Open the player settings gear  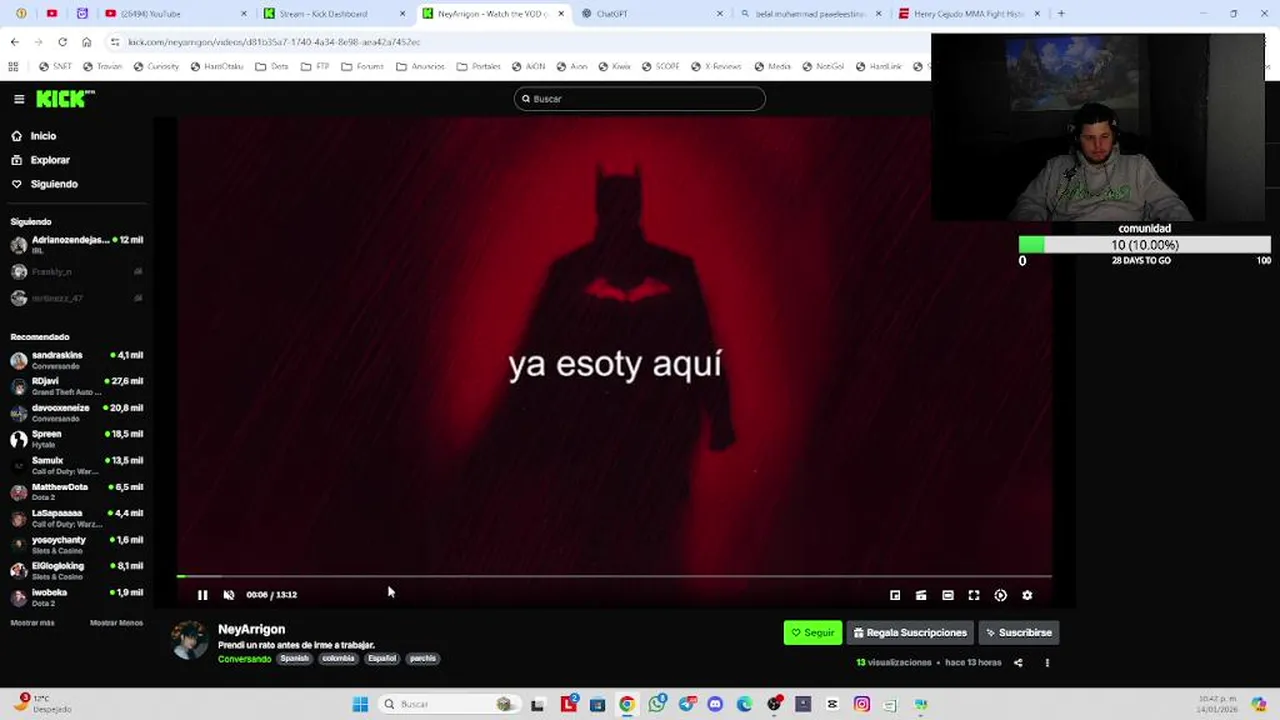(1027, 595)
